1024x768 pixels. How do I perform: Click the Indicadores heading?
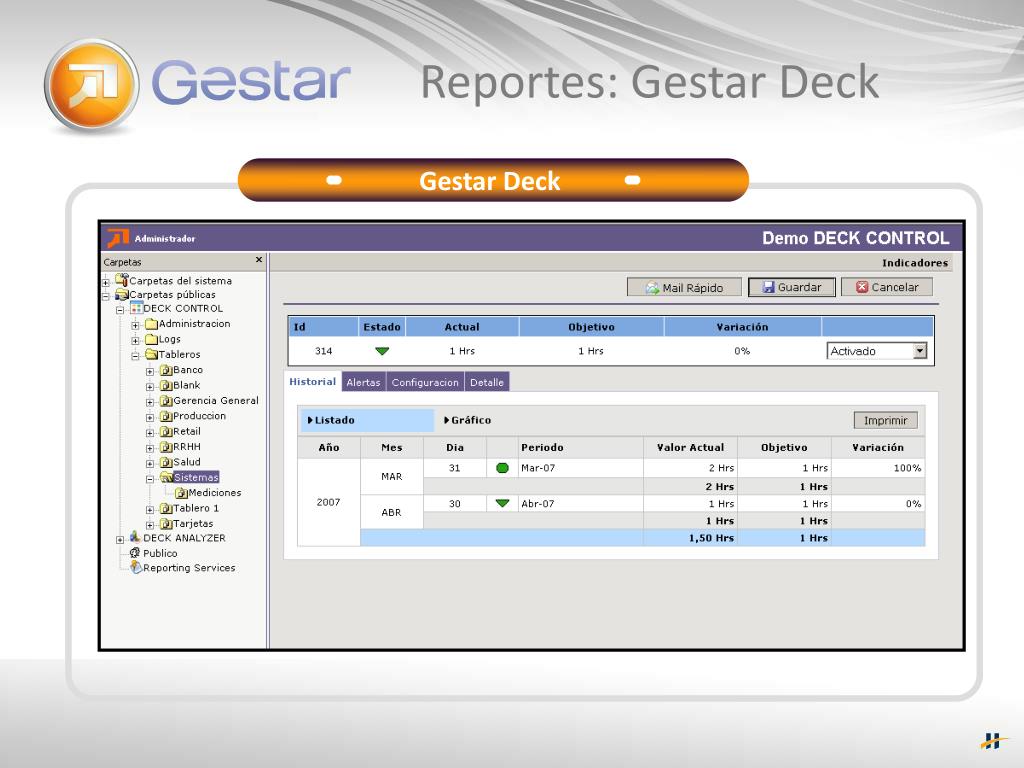914,263
